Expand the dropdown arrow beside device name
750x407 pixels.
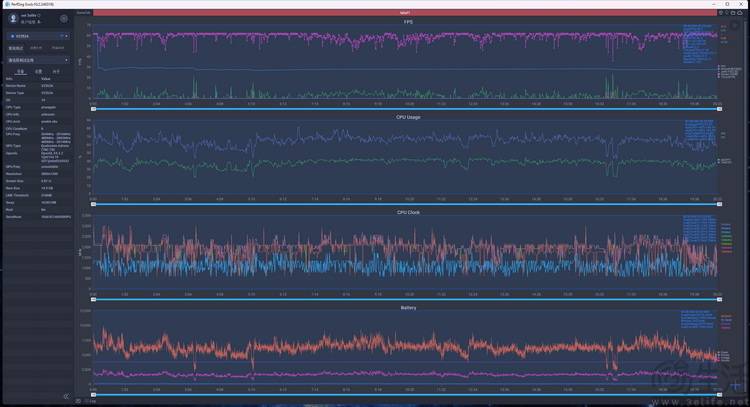tap(66, 37)
